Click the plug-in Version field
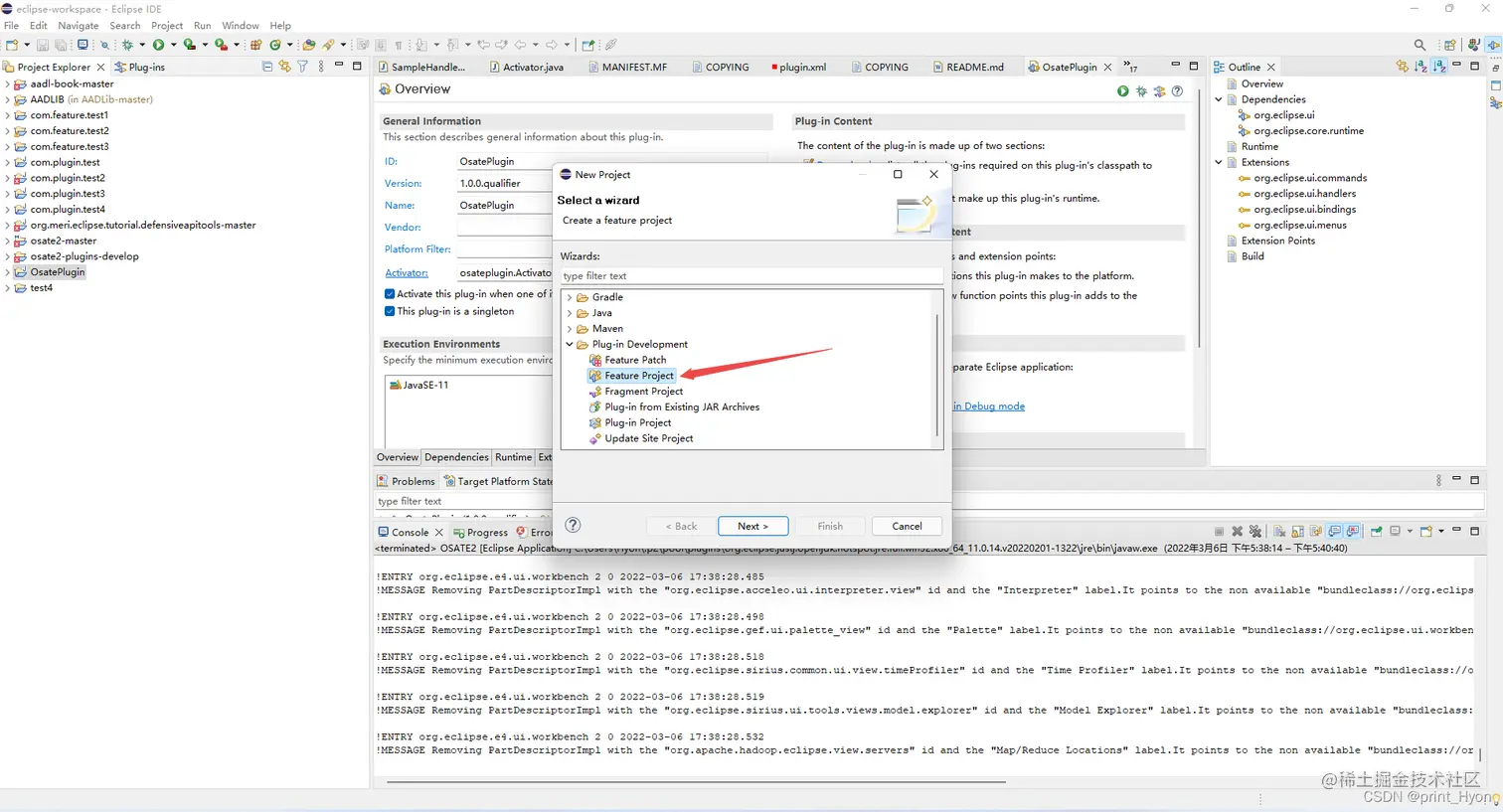 pos(504,183)
